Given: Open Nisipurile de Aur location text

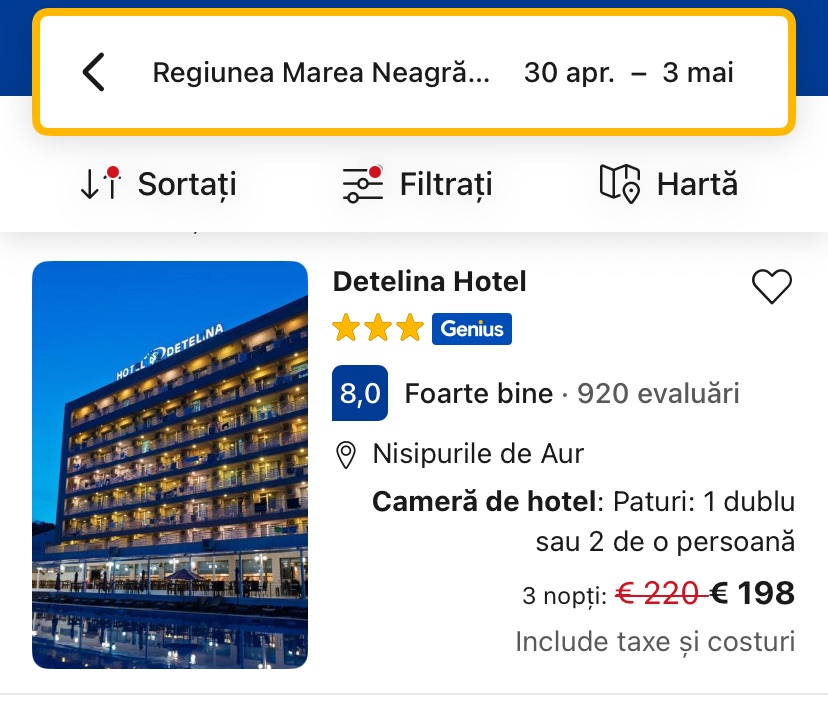Looking at the screenshot, I should click(478, 454).
